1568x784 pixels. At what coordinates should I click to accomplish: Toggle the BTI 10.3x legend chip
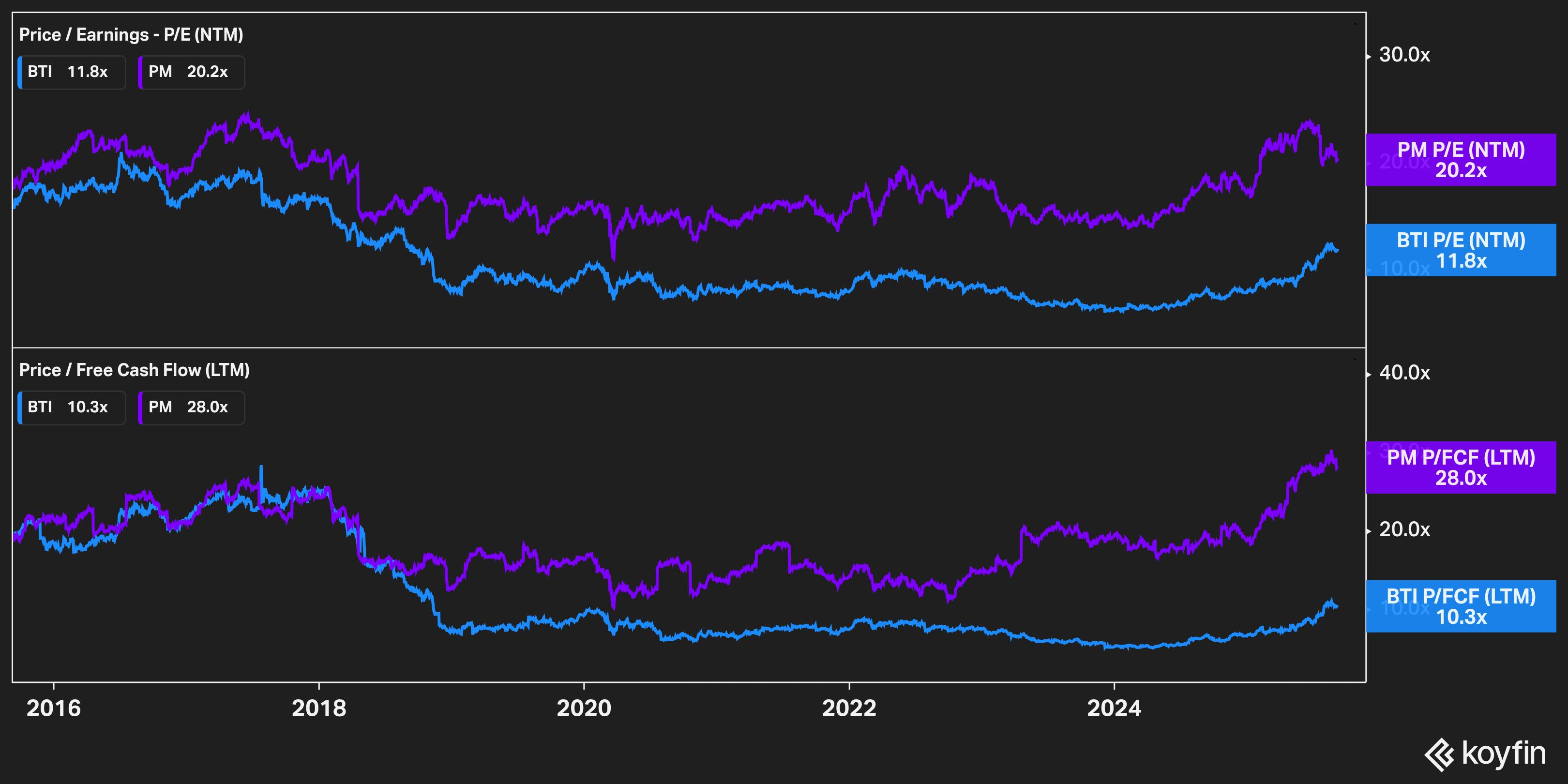(x=72, y=407)
